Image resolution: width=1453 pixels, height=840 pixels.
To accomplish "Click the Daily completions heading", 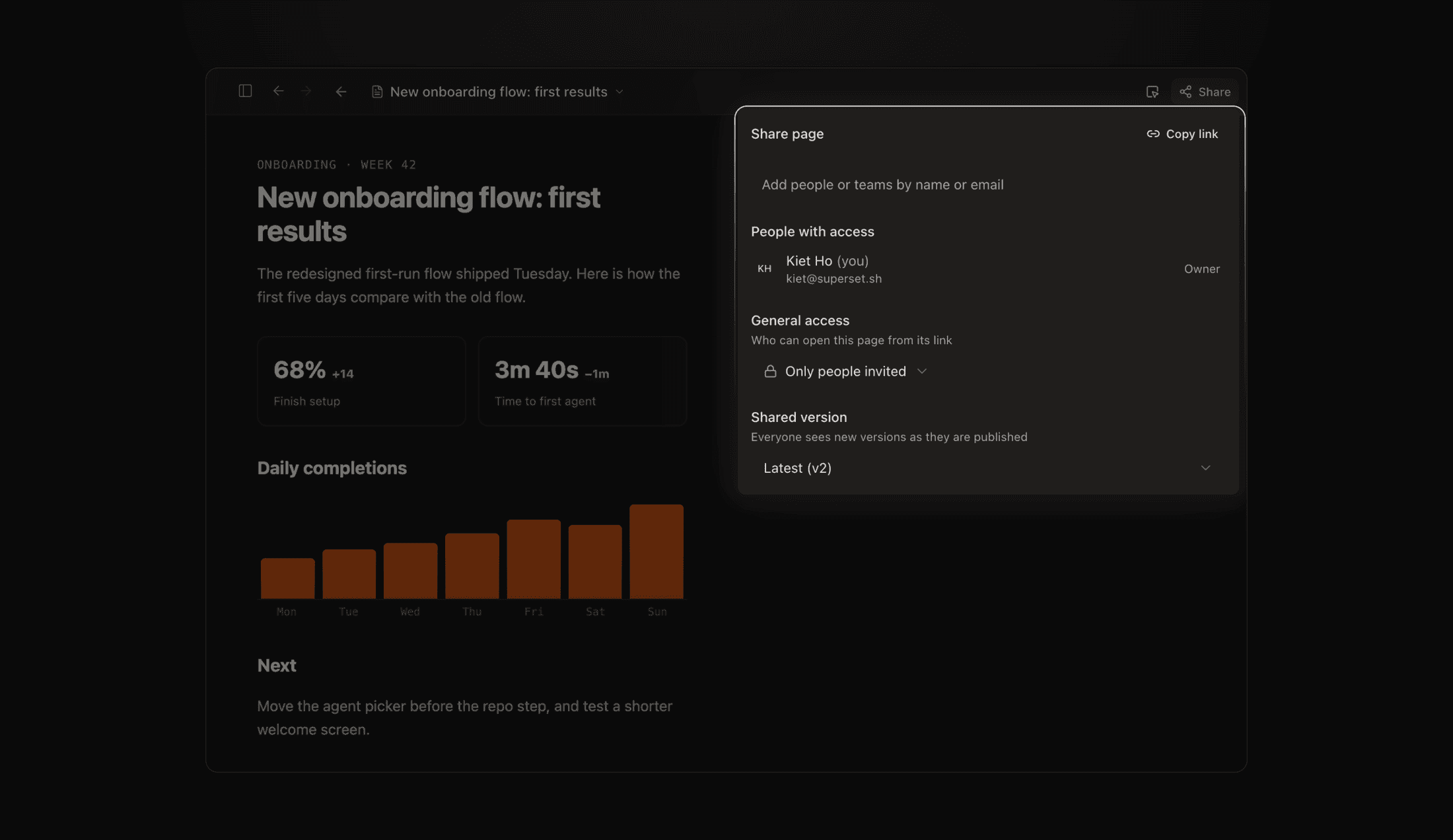I will [332, 468].
